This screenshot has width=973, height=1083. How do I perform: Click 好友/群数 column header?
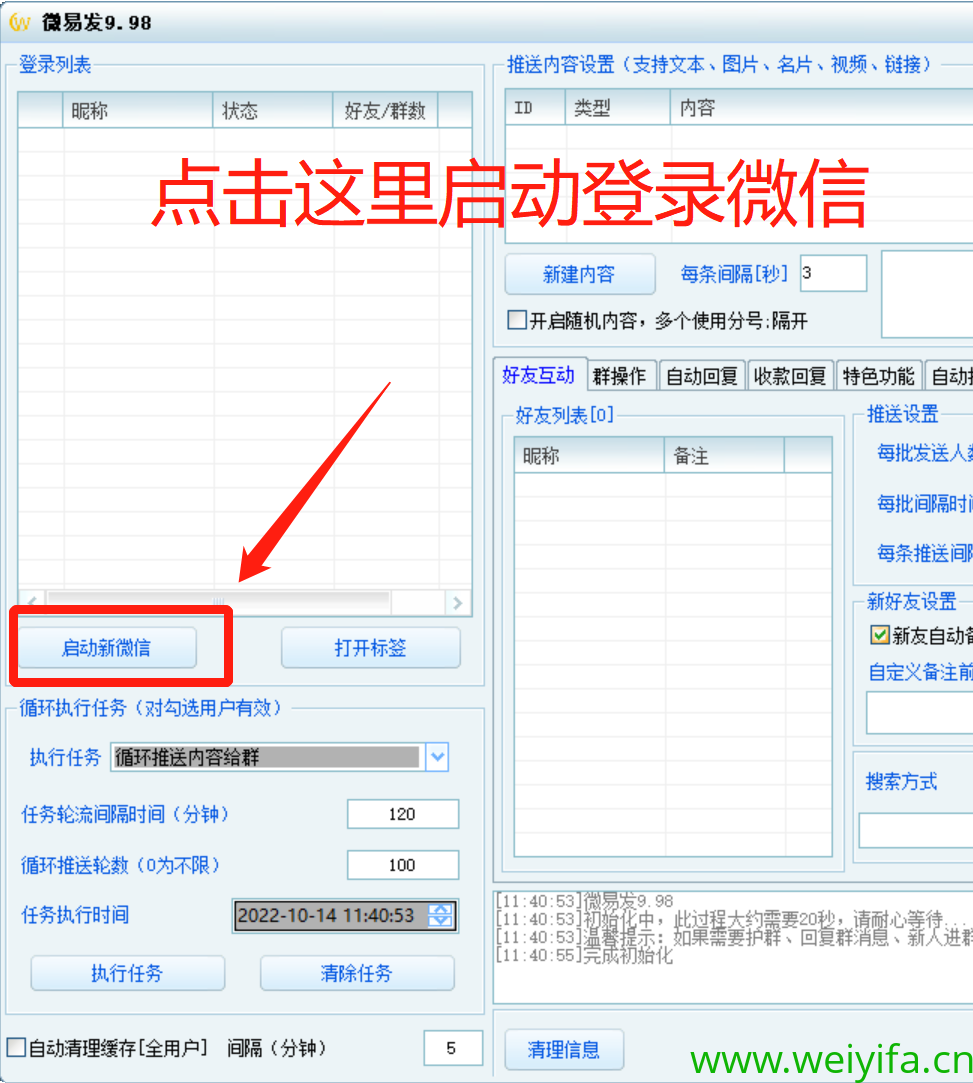(x=385, y=111)
